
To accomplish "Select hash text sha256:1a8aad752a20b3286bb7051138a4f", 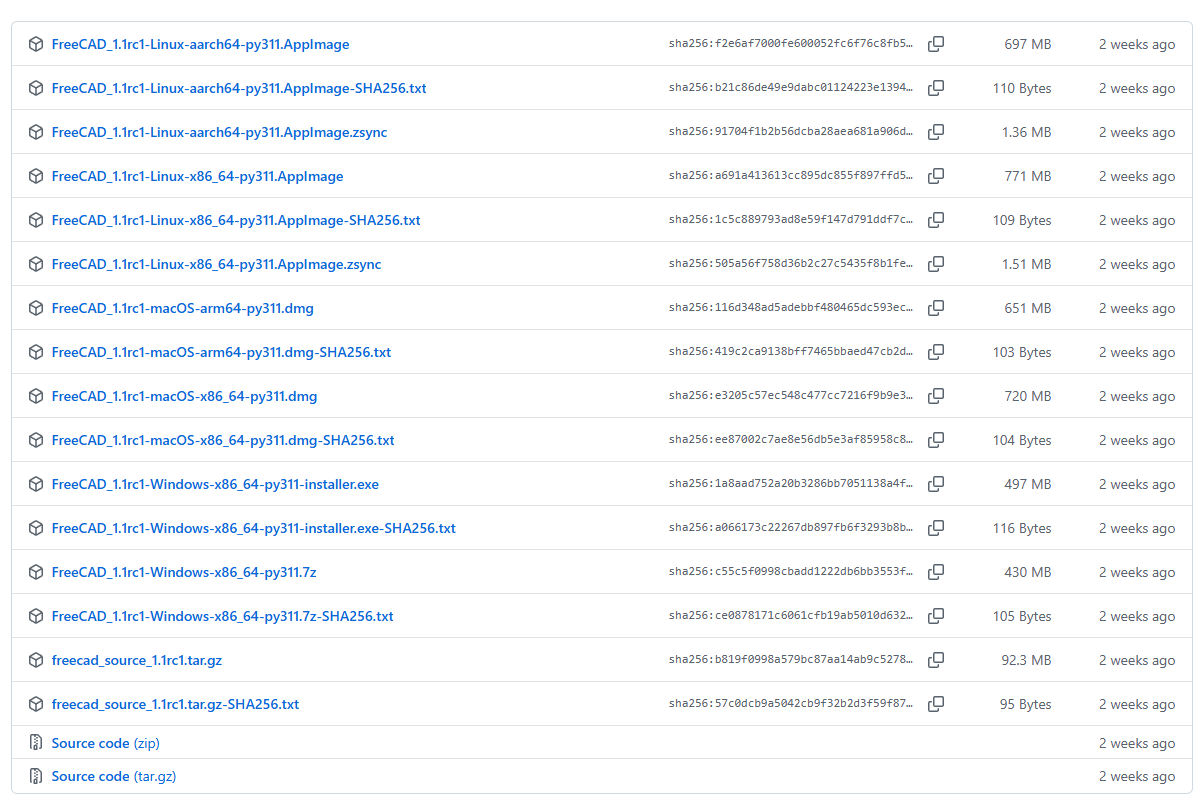I will [791, 484].
